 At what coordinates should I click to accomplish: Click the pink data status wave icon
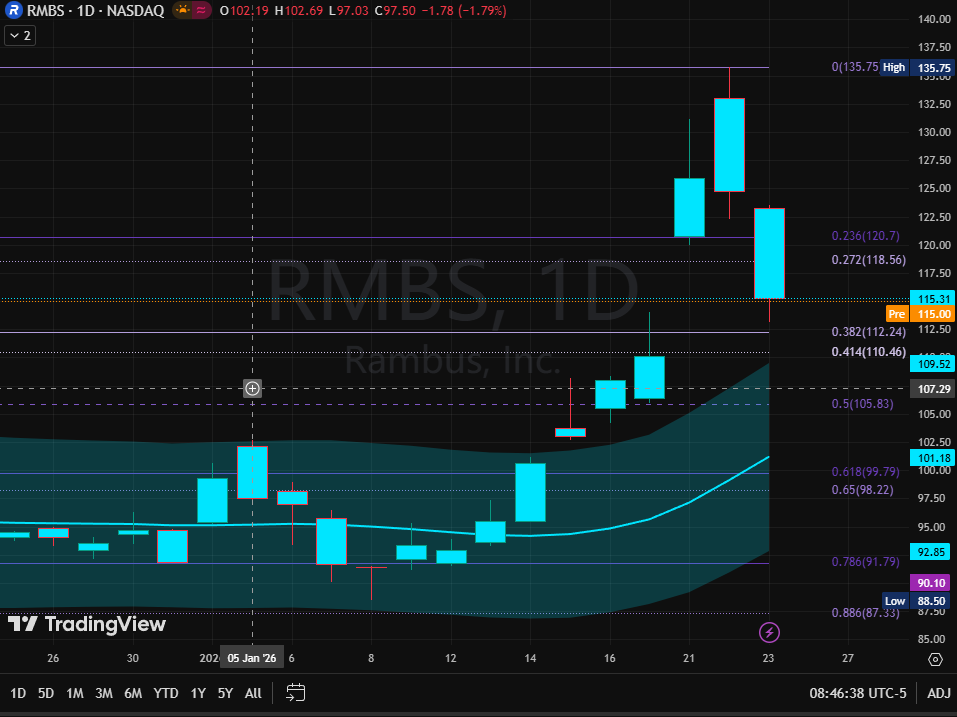(x=201, y=10)
